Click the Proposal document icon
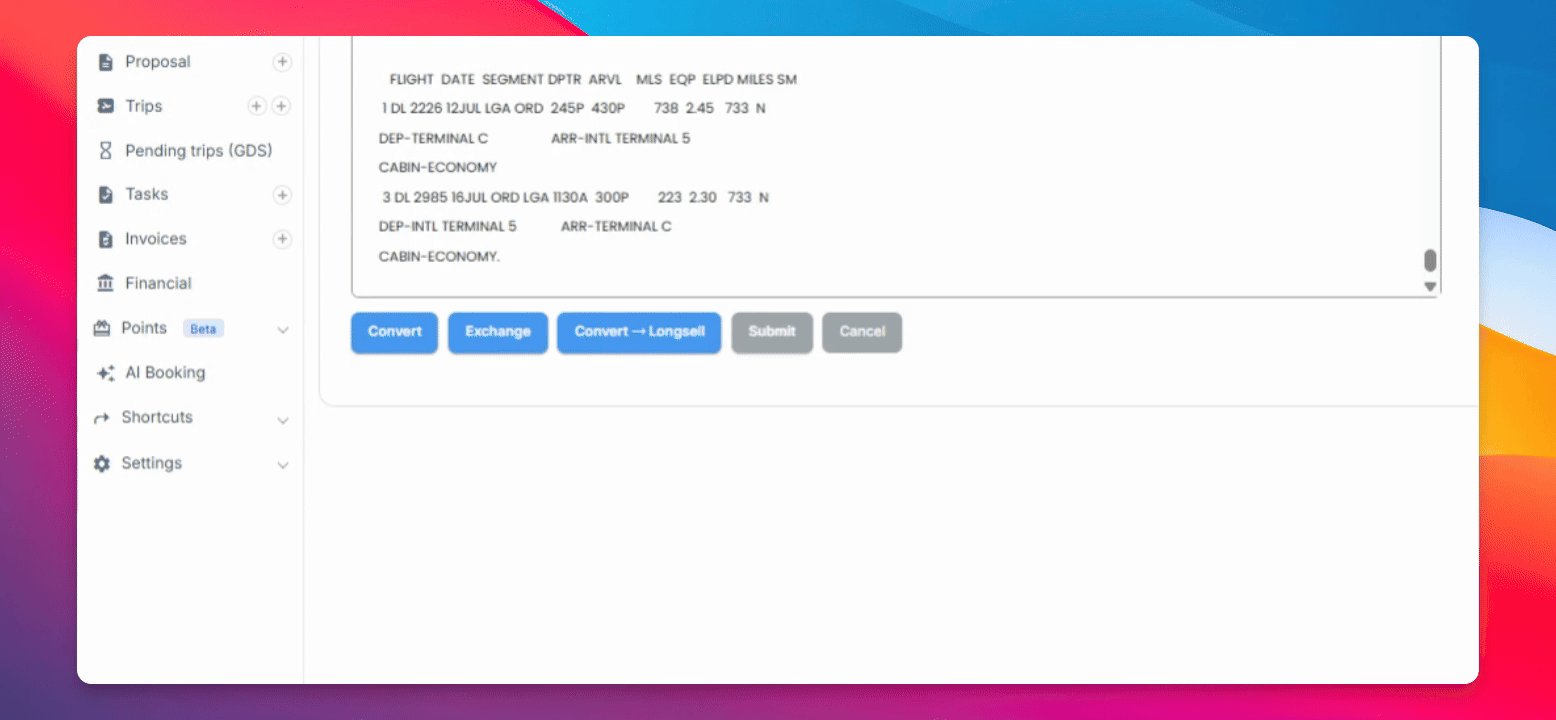The image size is (1556, 720). pyautogui.click(x=105, y=62)
